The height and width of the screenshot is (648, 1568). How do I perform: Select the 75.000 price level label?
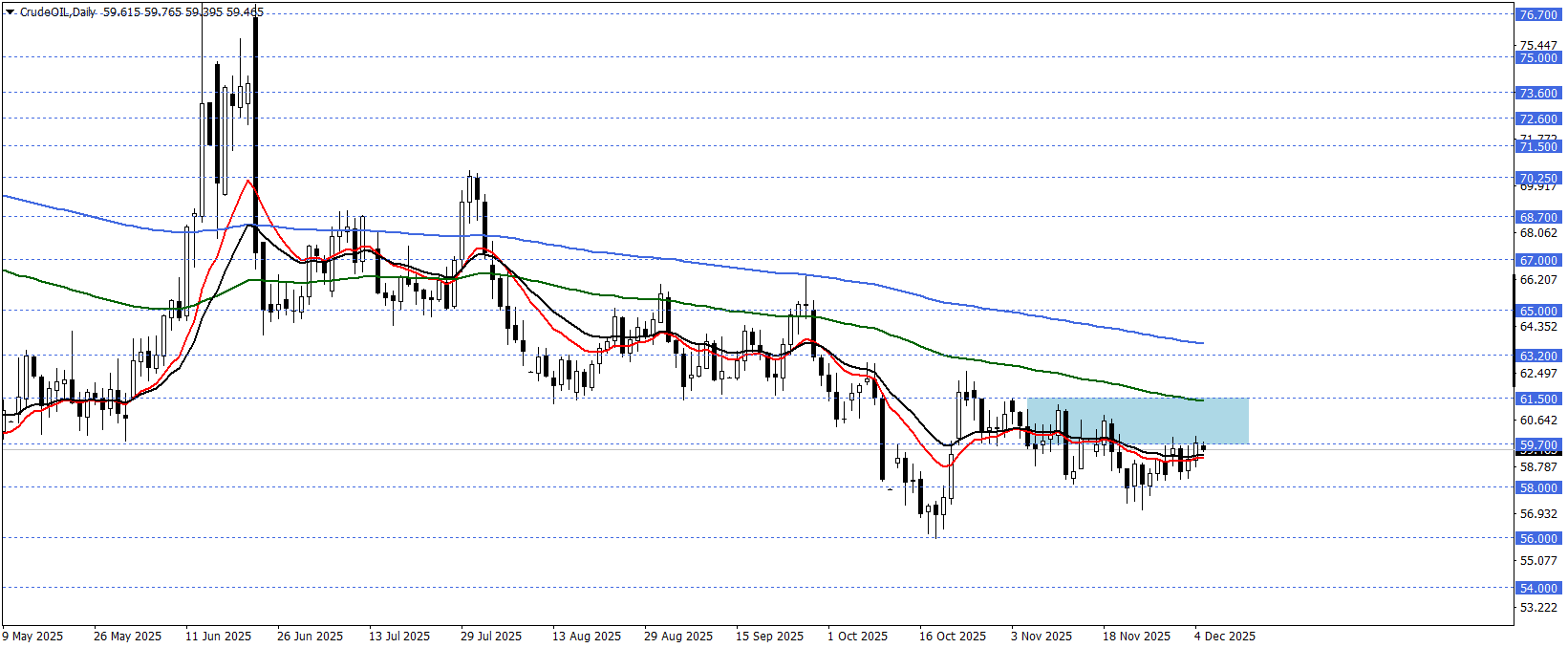tap(1538, 57)
